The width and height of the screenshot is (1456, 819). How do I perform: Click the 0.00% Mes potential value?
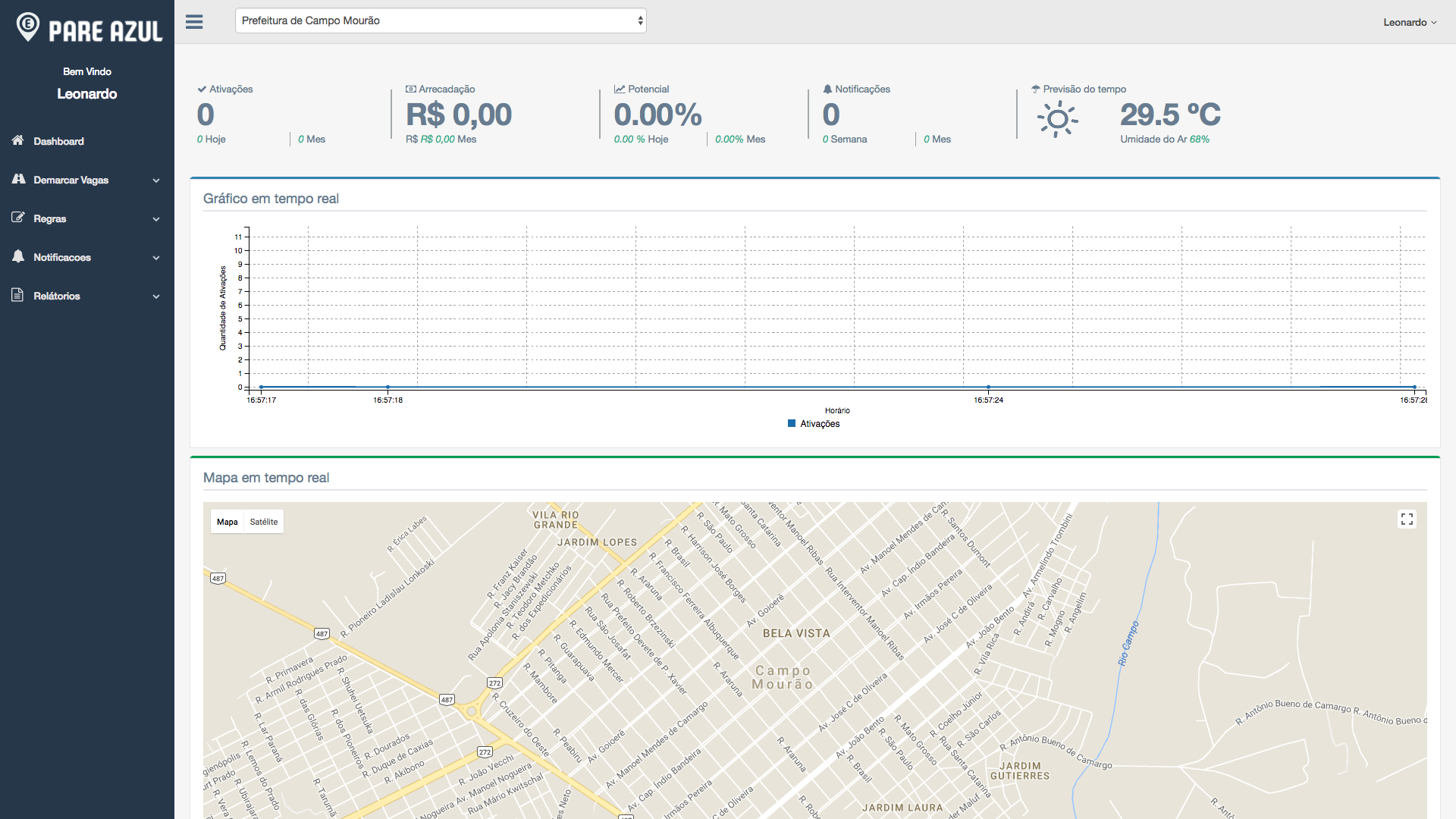pos(740,140)
